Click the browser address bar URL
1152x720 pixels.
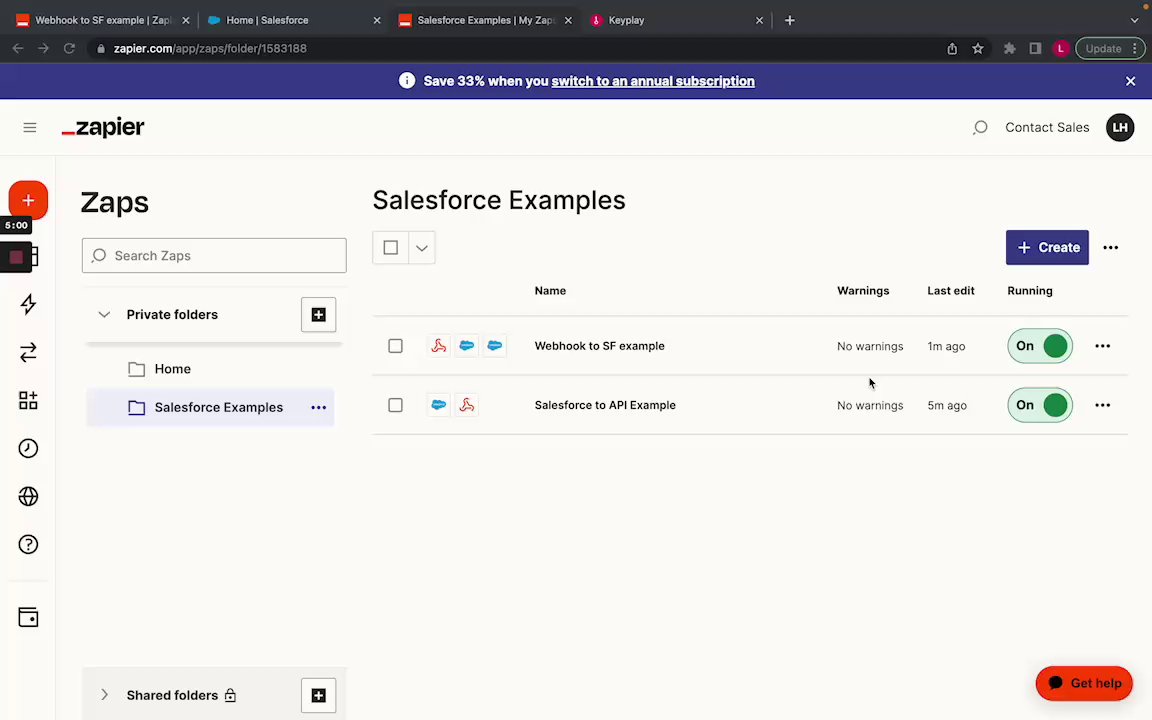(x=210, y=48)
